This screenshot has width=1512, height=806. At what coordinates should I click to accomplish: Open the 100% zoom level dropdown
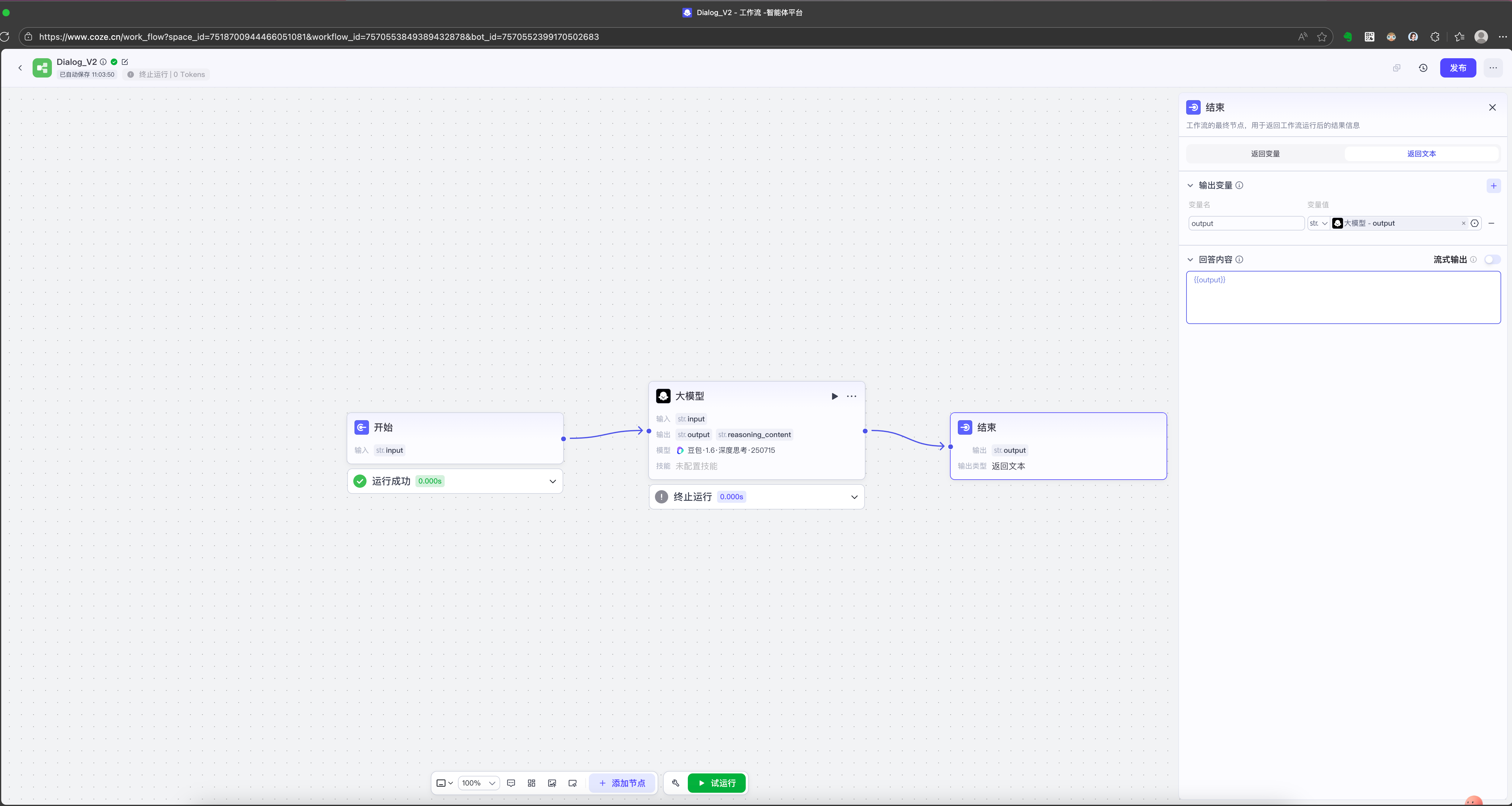click(478, 783)
